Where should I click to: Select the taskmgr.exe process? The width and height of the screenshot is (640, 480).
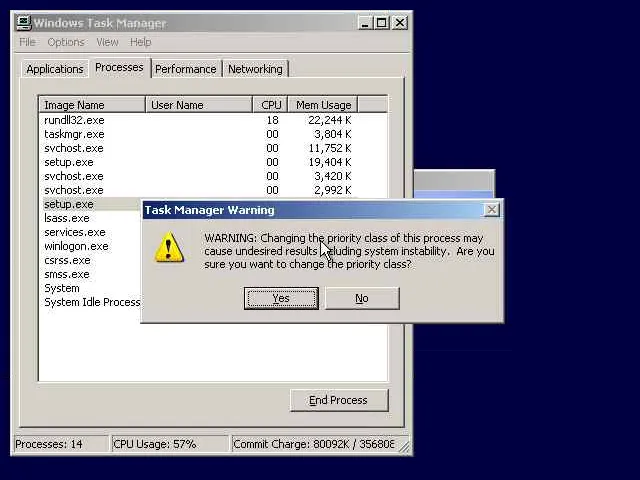click(198, 134)
